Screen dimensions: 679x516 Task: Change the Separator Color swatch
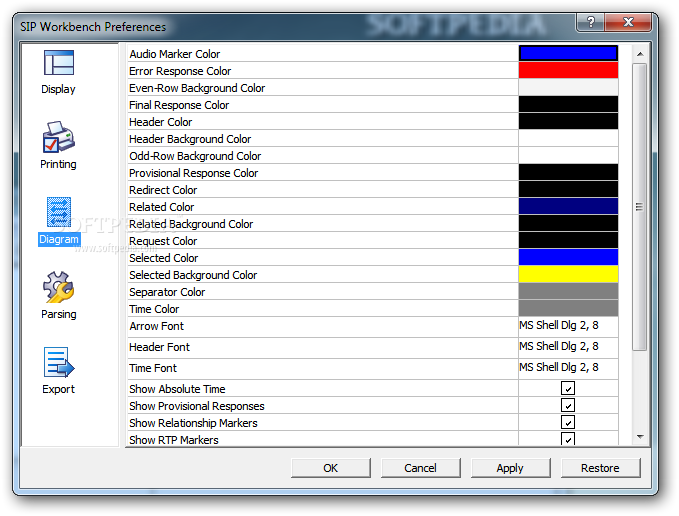click(568, 291)
